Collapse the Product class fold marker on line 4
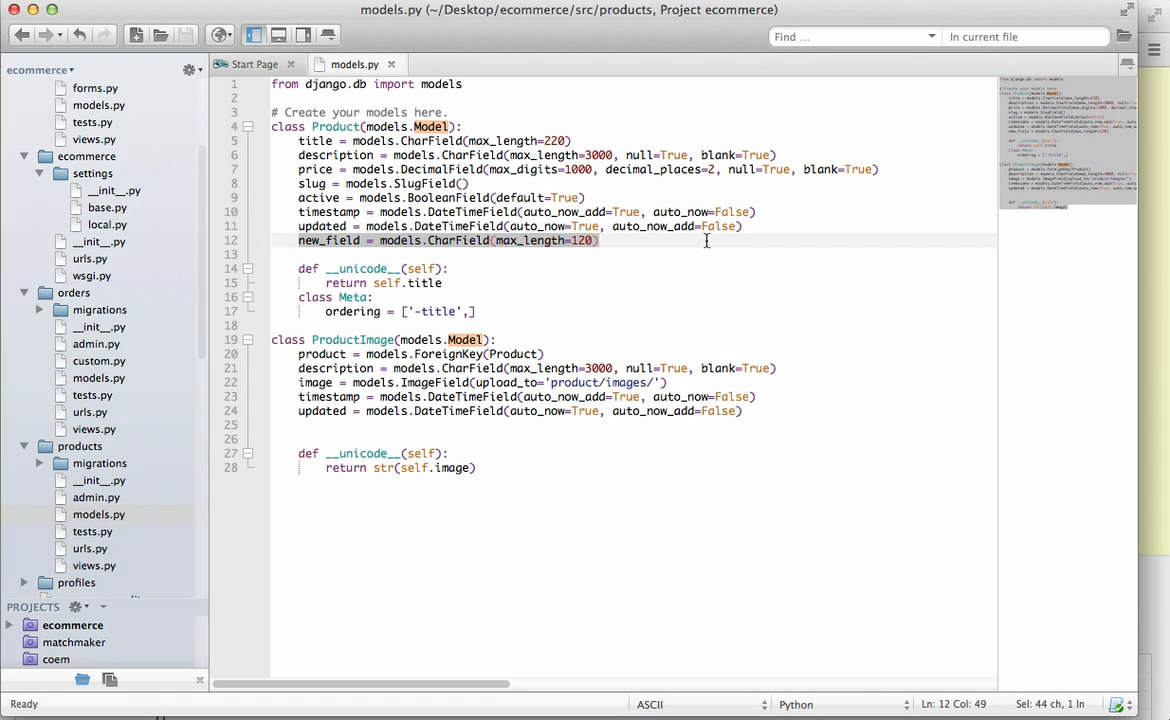The image size is (1170, 720). pos(248,127)
